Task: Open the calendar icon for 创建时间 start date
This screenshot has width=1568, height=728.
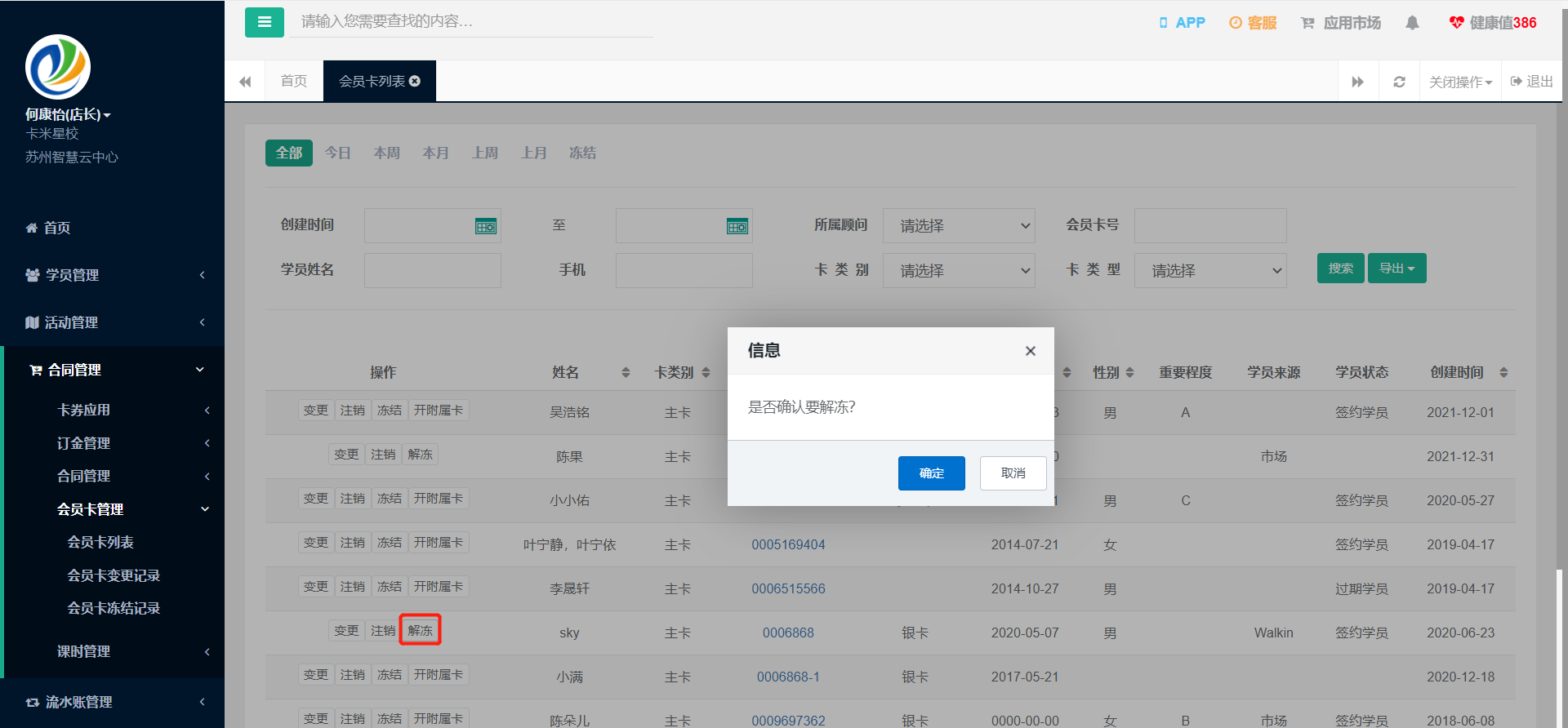Action: point(486,226)
